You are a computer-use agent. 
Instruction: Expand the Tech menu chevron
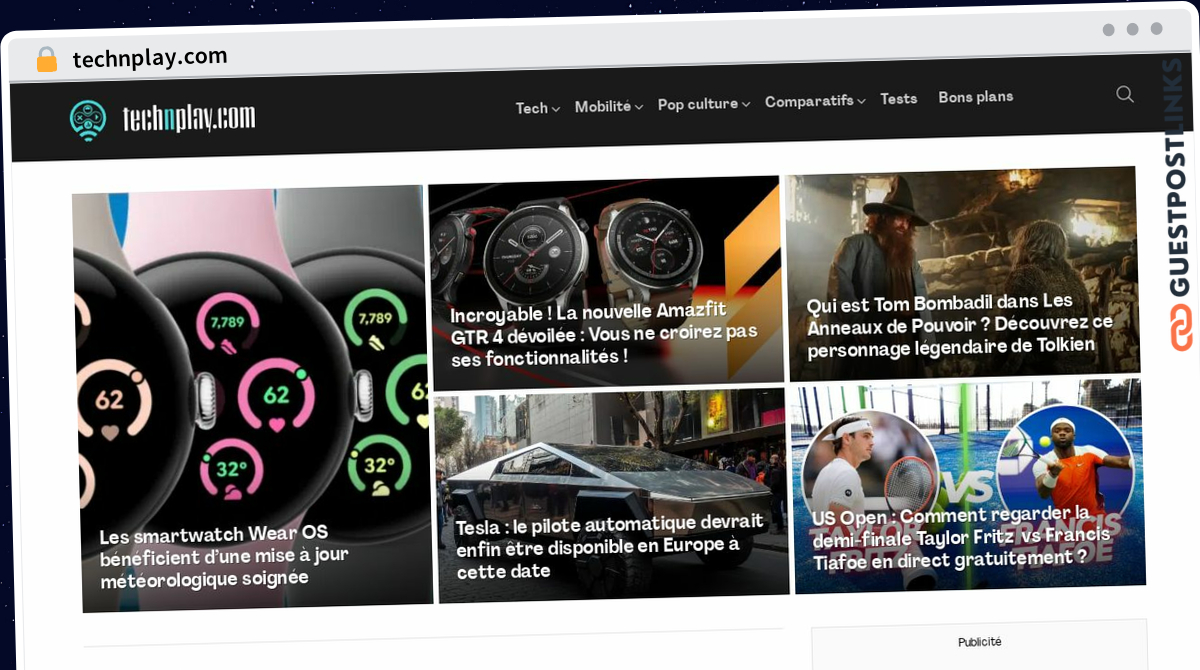[x=556, y=108]
